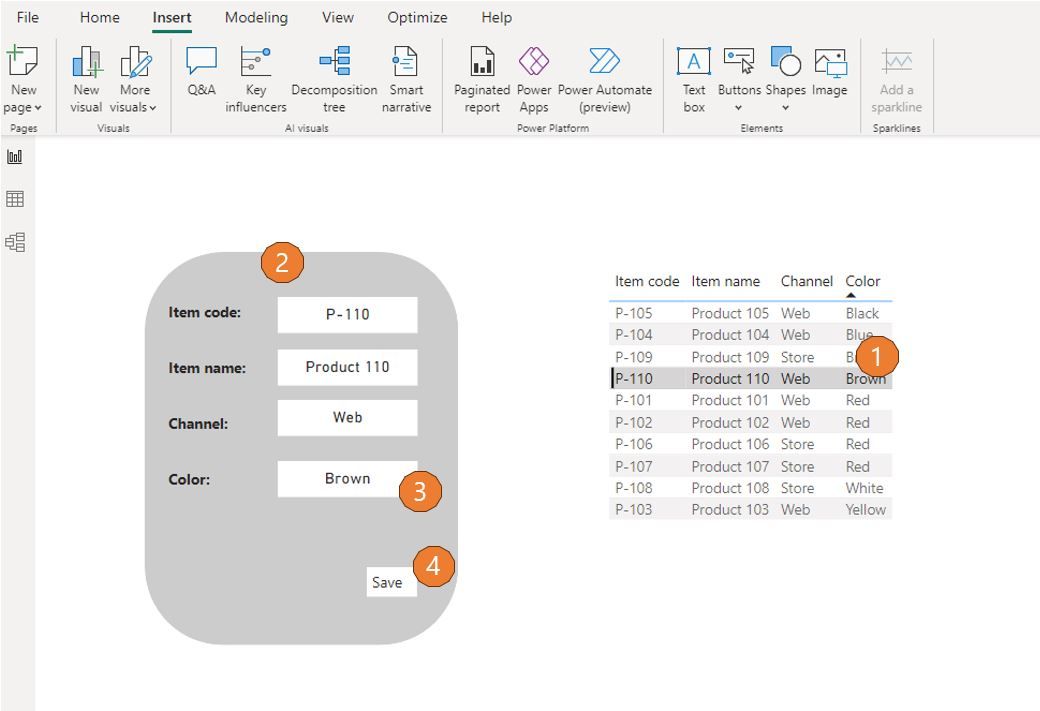
Task: Sort by Item name column header
Action: (x=726, y=281)
